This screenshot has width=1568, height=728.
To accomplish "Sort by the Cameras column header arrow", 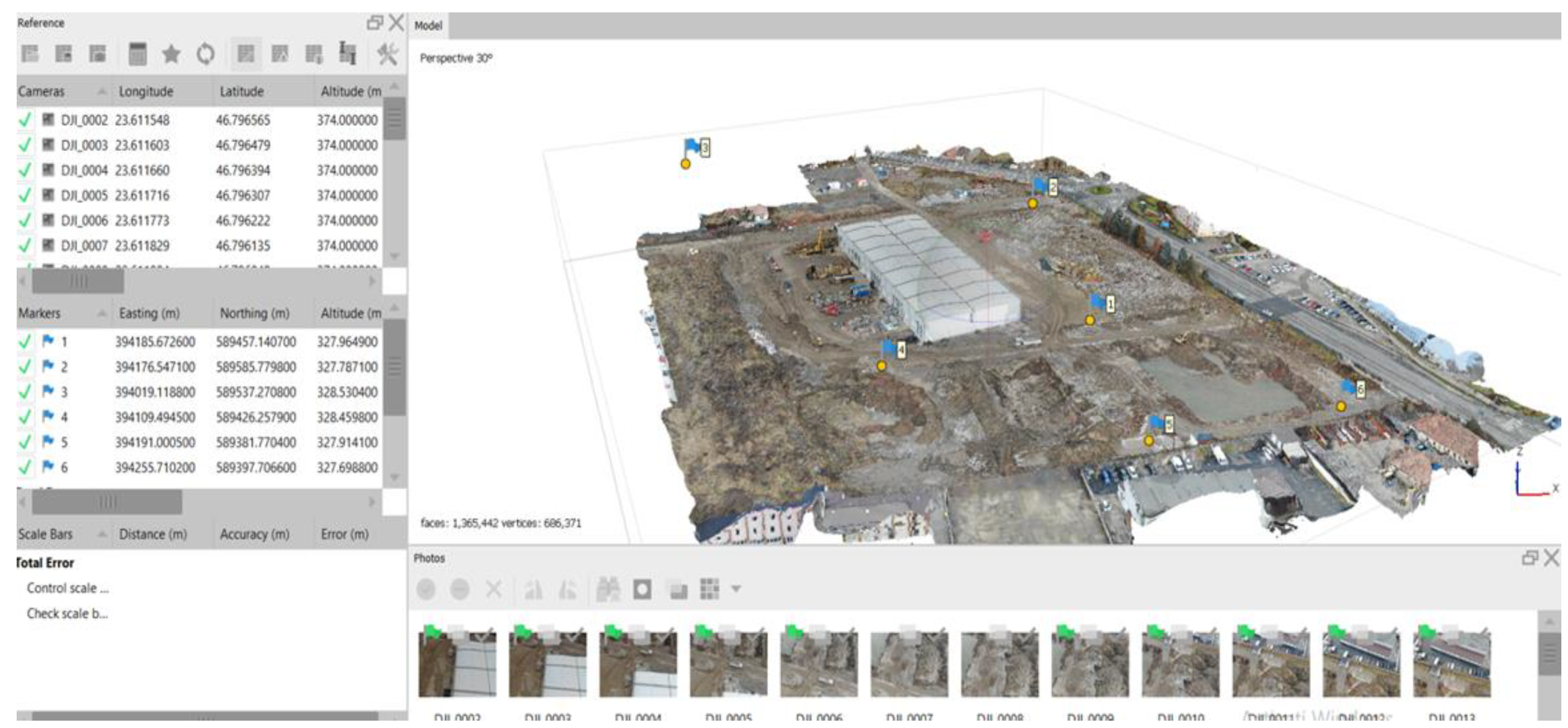I will 102,91.
